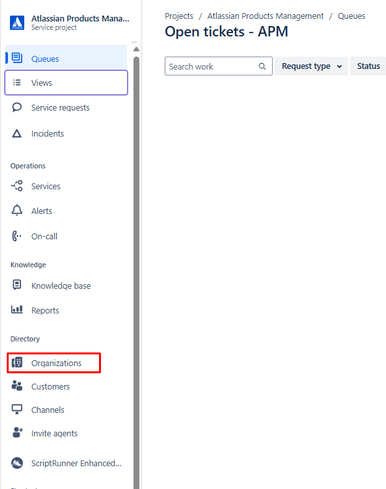Click the Atlassian Products Mana... project title
Image resolution: width=386 pixels, height=489 pixels.
pyautogui.click(x=80, y=18)
